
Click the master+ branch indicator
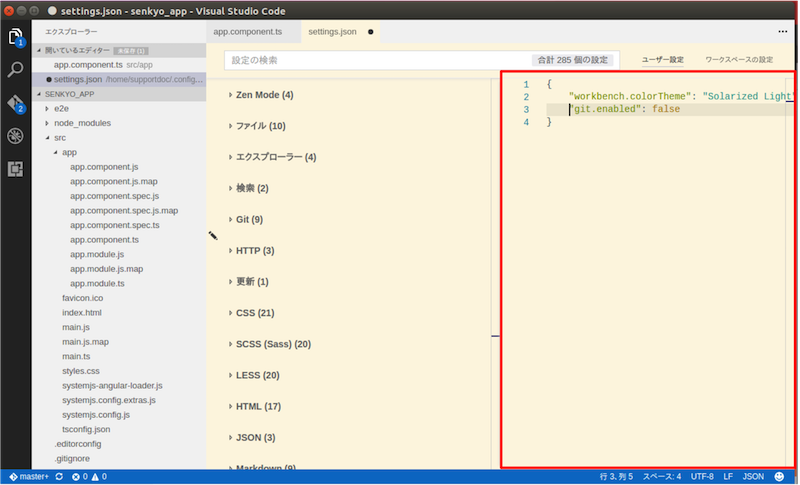click(x=29, y=476)
